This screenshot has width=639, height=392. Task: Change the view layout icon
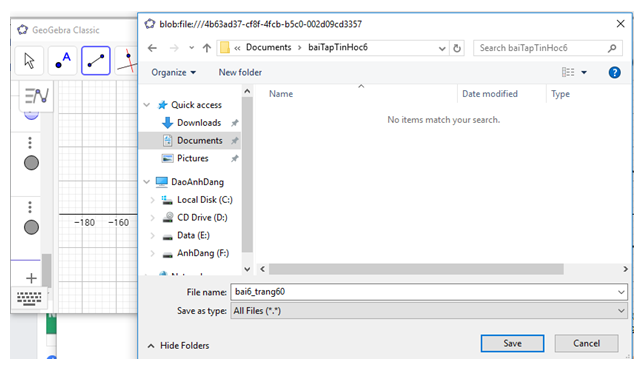click(568, 72)
